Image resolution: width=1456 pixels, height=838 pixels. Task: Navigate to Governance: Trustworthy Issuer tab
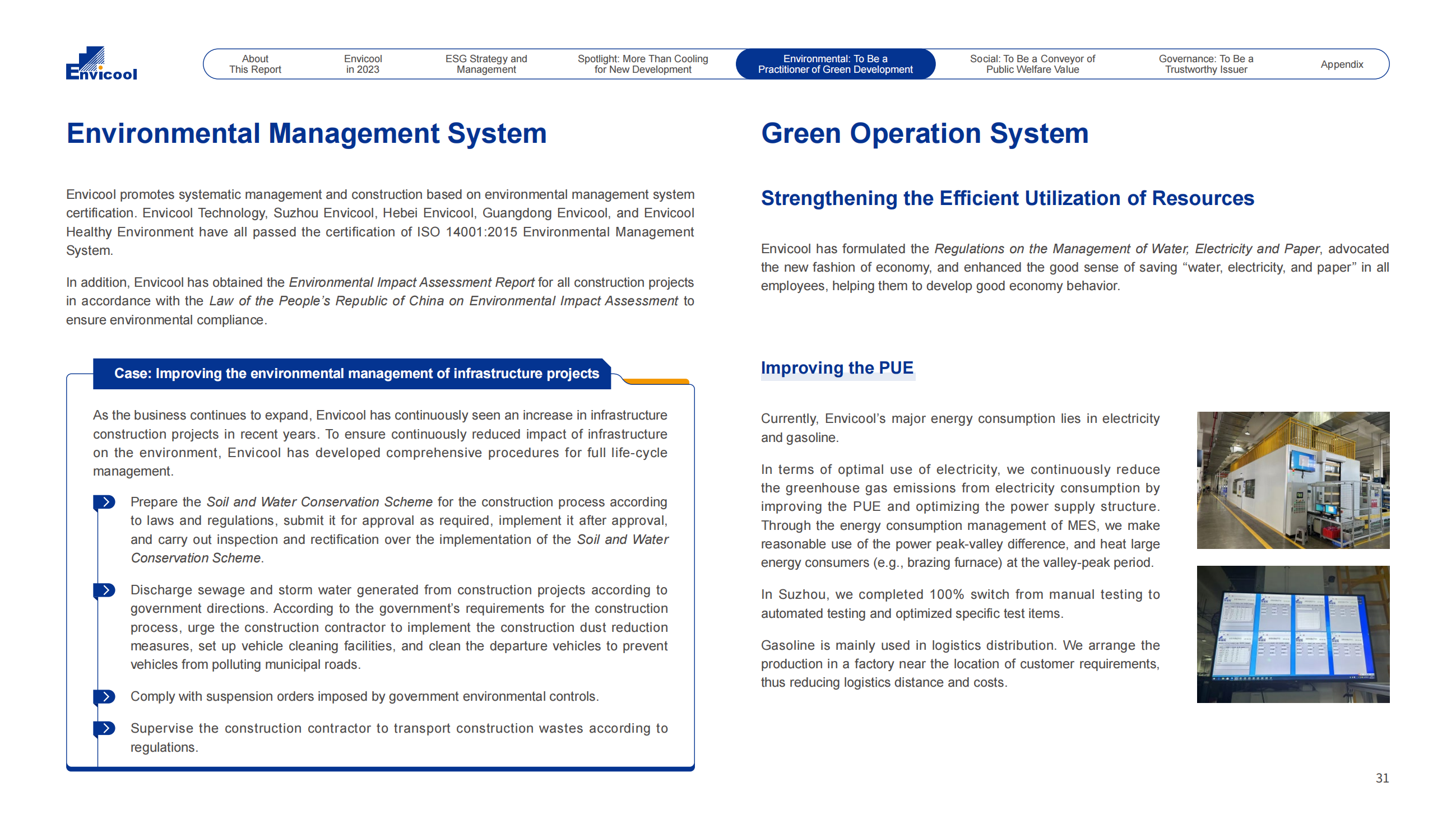click(1205, 64)
